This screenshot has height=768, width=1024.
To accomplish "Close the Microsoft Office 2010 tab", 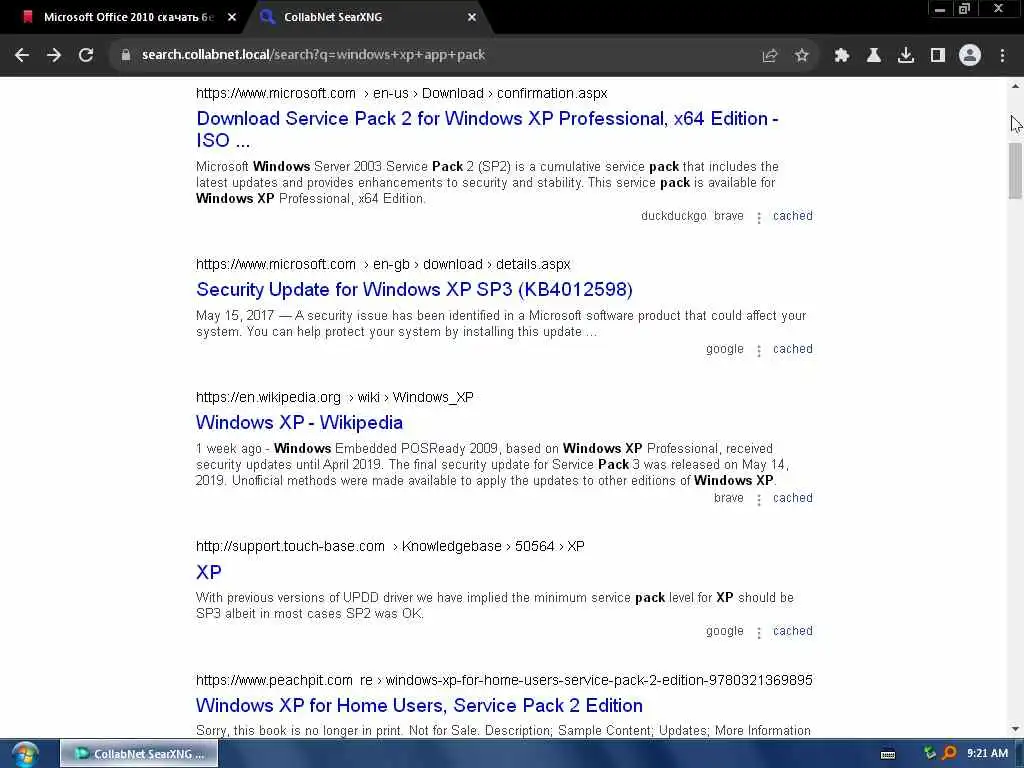I will (232, 18).
